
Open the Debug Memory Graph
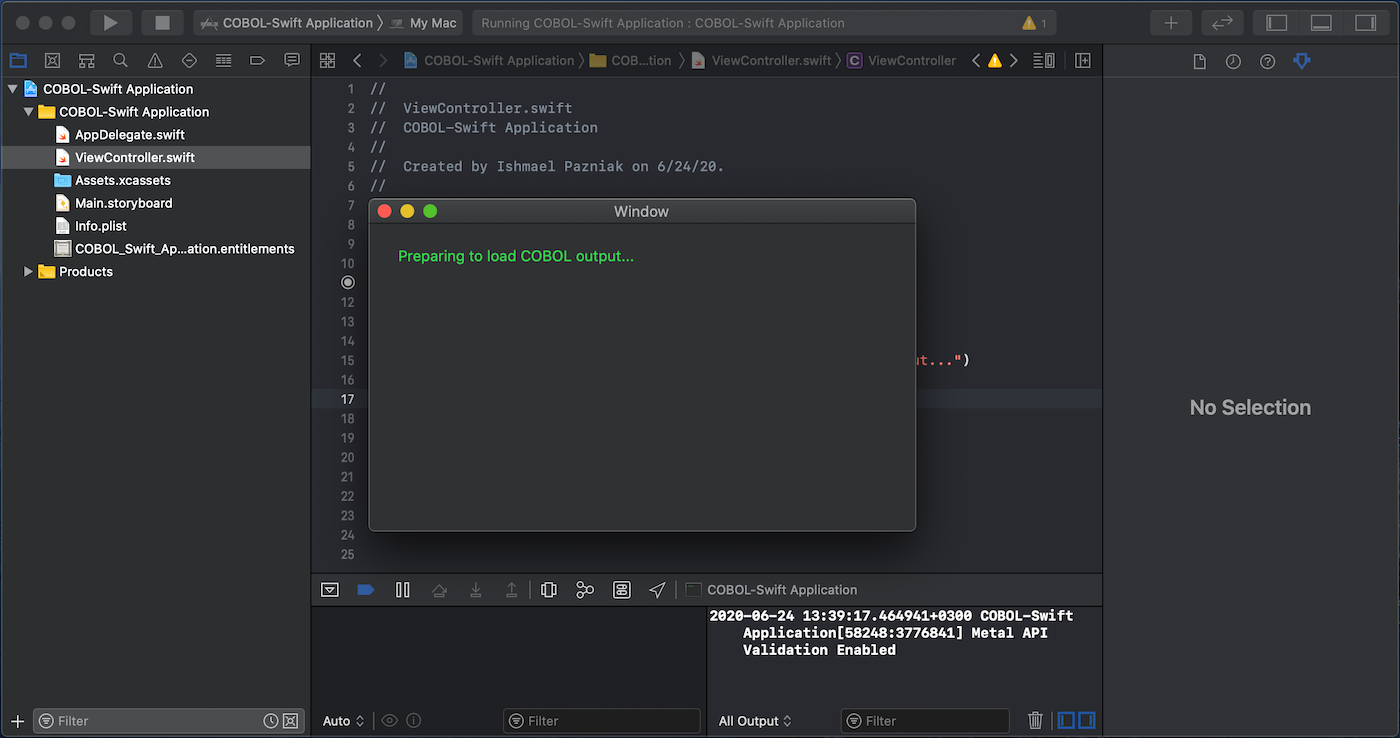click(585, 590)
